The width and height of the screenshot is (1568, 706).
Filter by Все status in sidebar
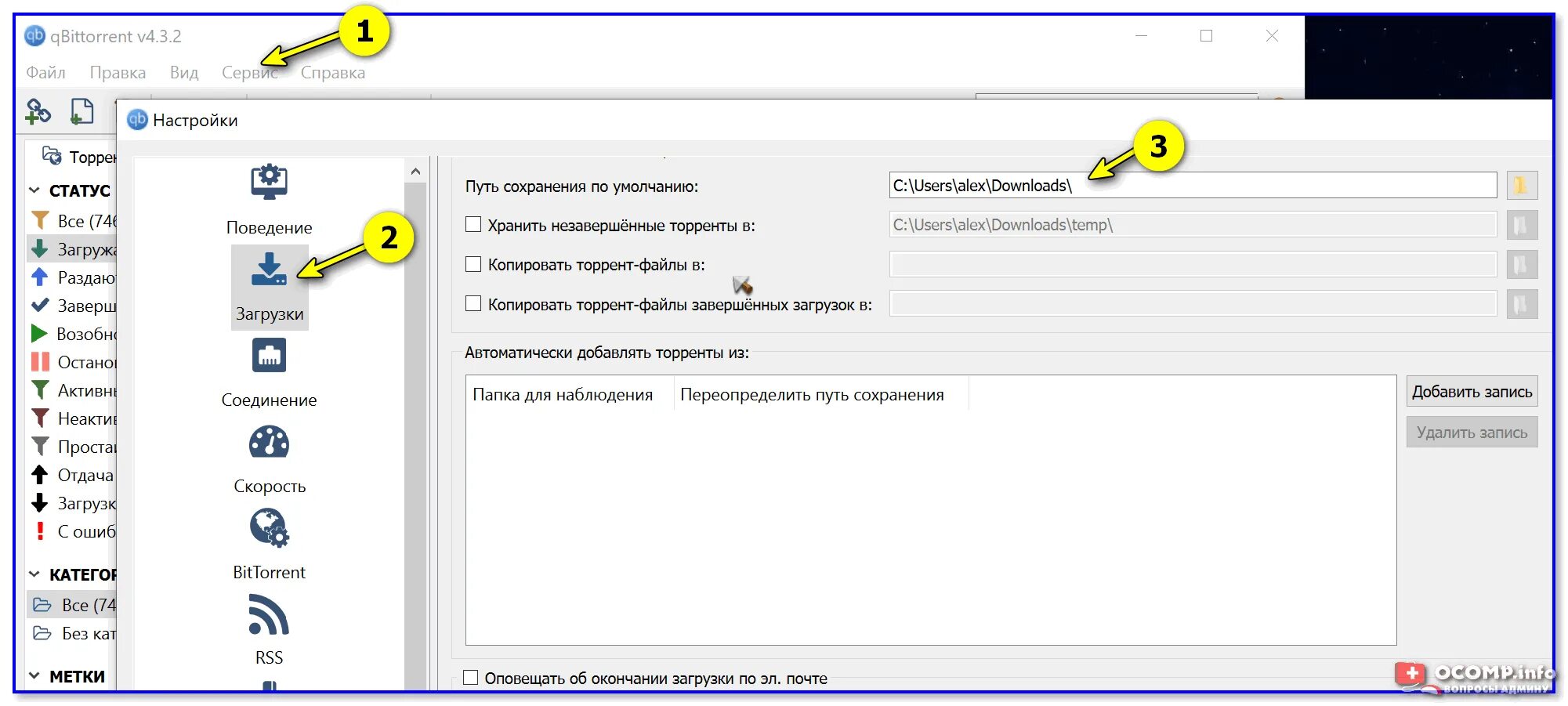pos(73,221)
